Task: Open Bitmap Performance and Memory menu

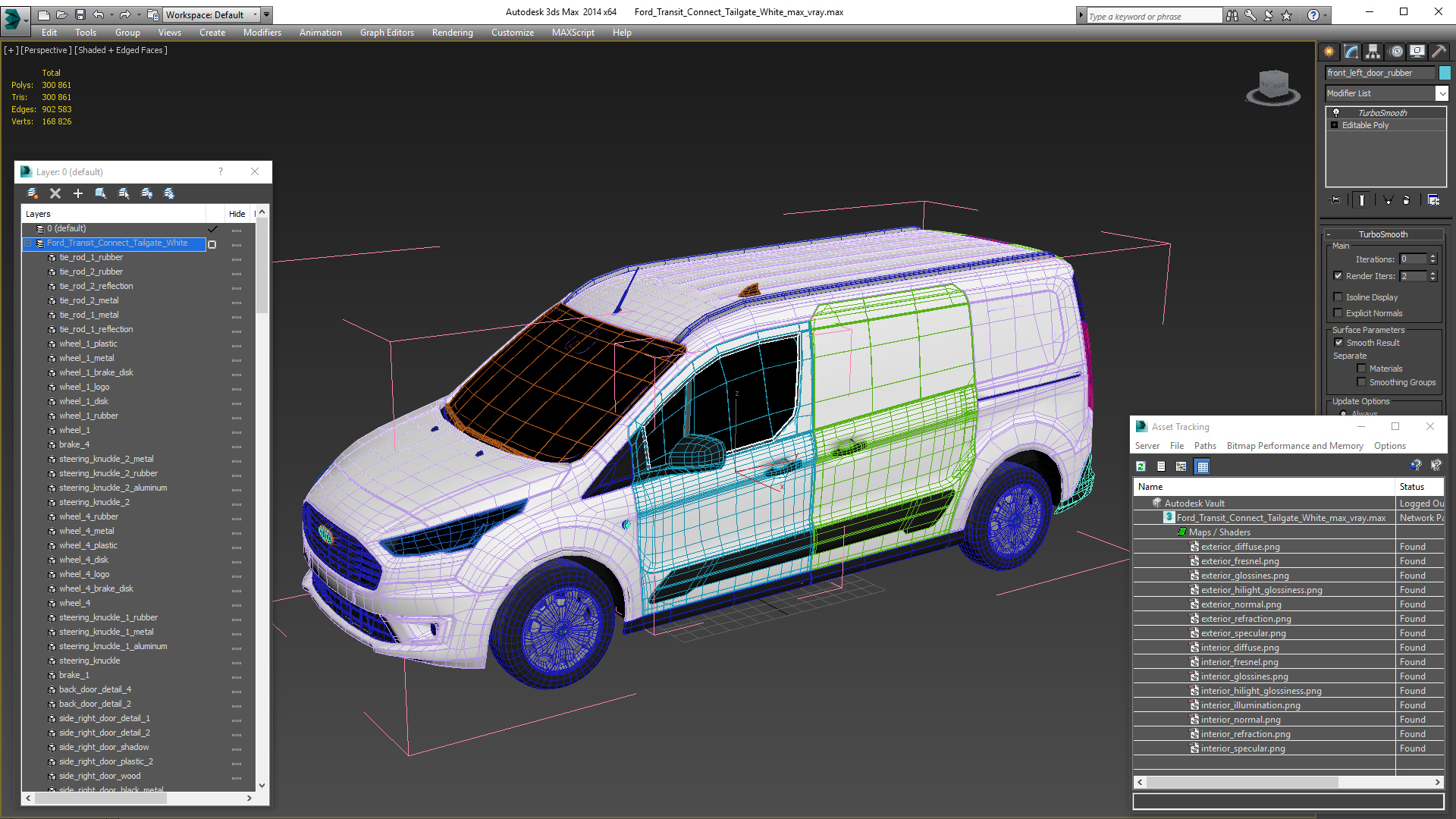Action: click(x=1294, y=446)
